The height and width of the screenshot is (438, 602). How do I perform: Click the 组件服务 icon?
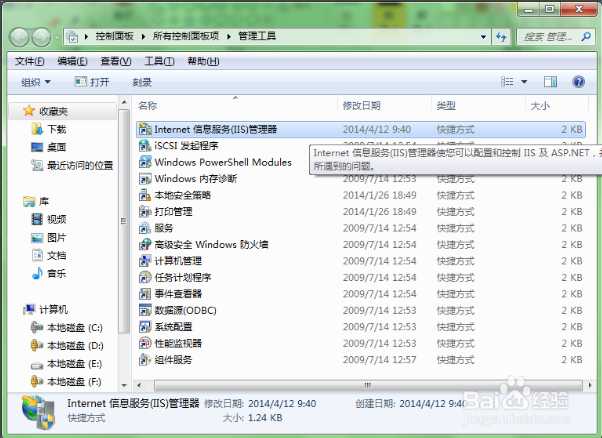(145, 360)
